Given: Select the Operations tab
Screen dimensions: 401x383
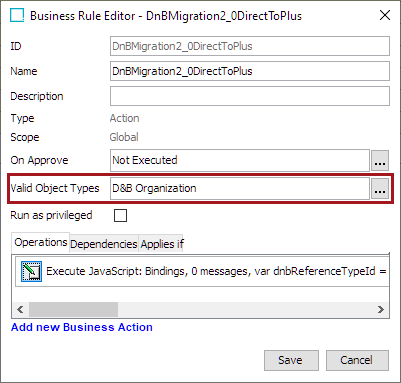Looking at the screenshot, I should pyautogui.click(x=41, y=242).
